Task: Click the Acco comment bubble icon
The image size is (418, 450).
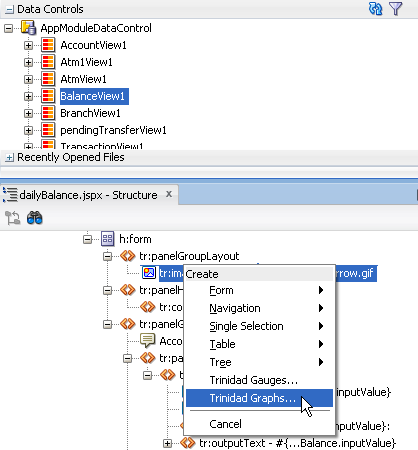Action: pos(148,341)
